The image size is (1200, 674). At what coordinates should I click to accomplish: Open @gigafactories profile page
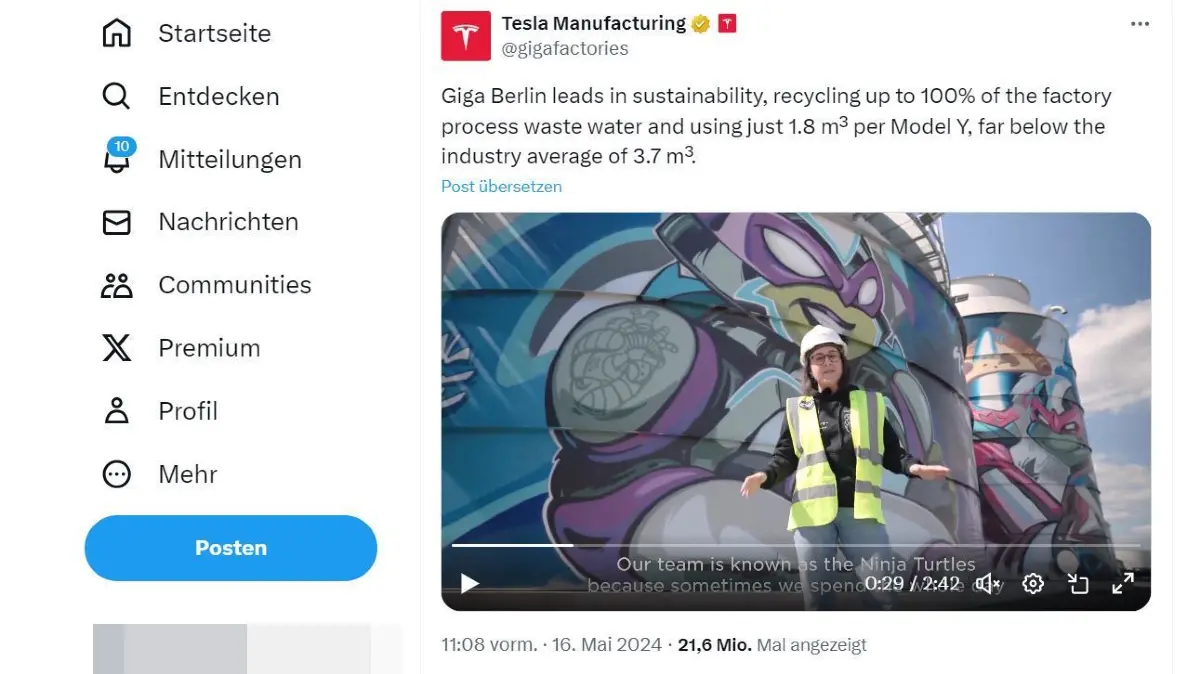(x=567, y=47)
